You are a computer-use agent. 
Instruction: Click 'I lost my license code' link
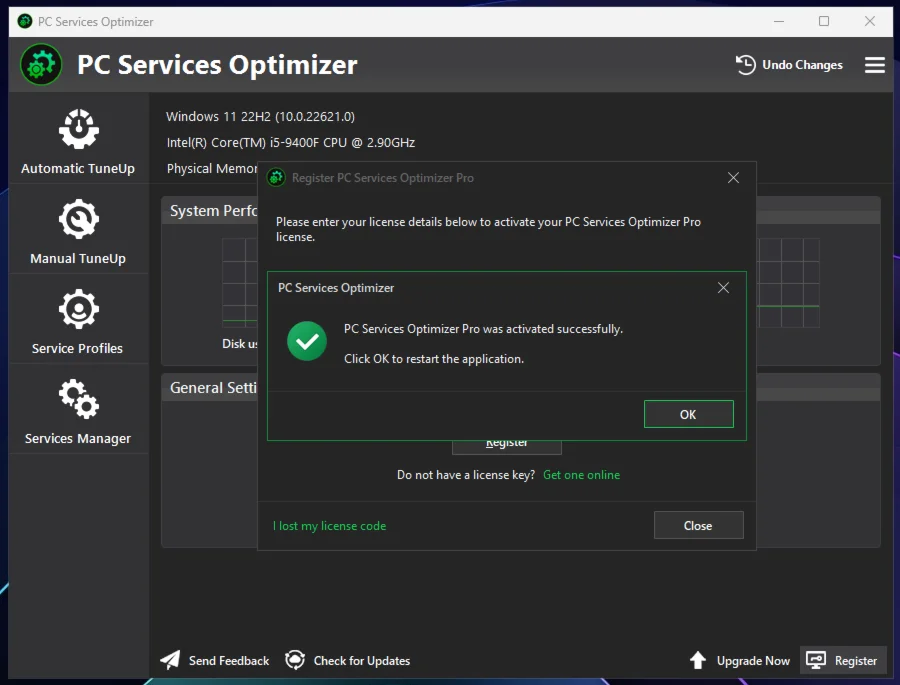329,526
